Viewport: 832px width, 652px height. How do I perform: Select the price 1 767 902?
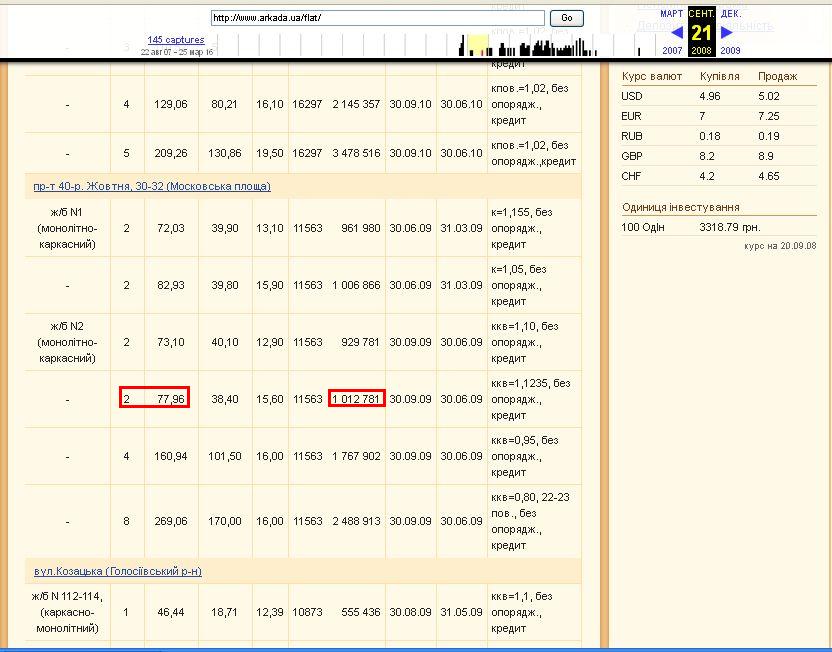357,456
